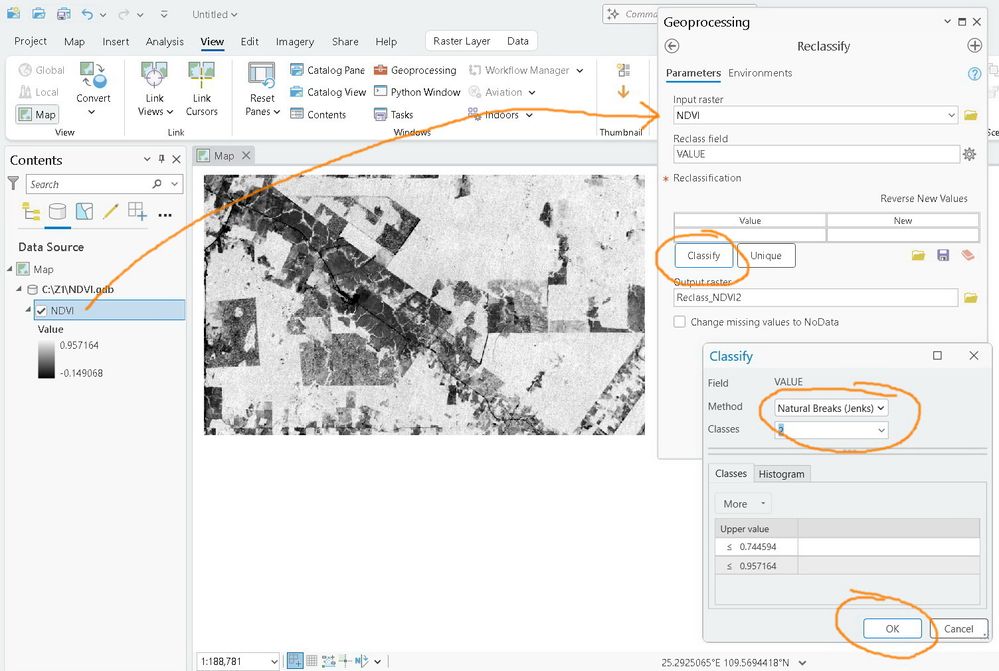Switch to the Histogram tab
Screen dimensions: 999x671
(x=780, y=474)
